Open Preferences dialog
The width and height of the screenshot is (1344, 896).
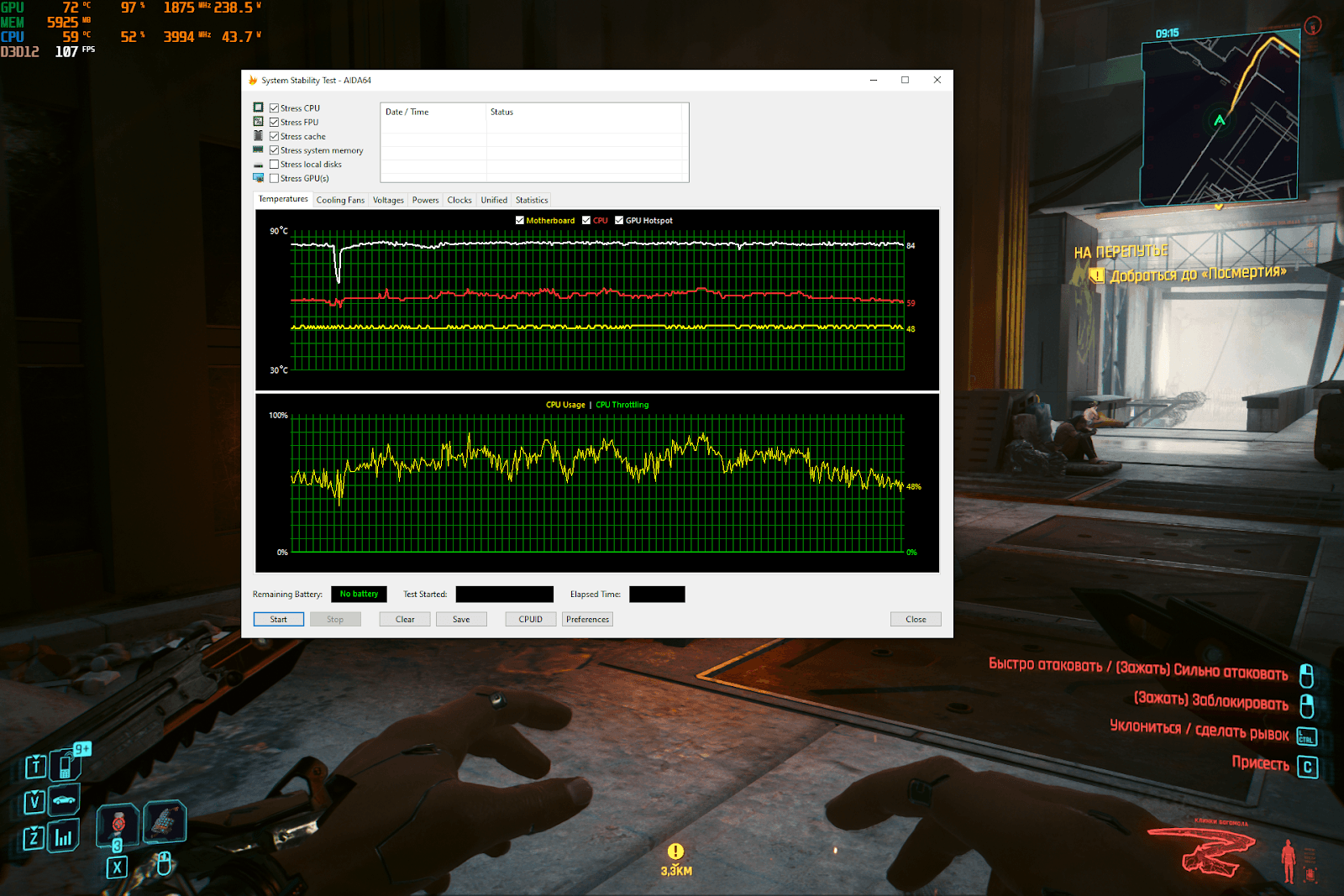click(x=587, y=619)
